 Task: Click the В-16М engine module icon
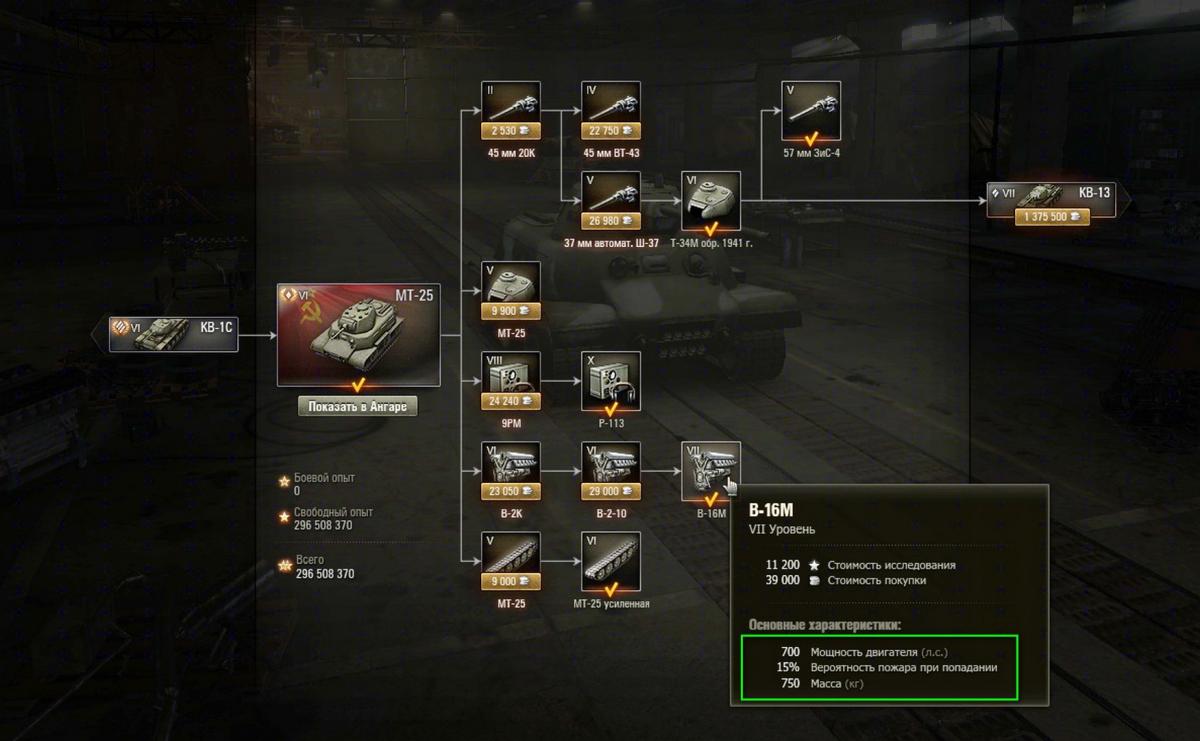(x=711, y=471)
